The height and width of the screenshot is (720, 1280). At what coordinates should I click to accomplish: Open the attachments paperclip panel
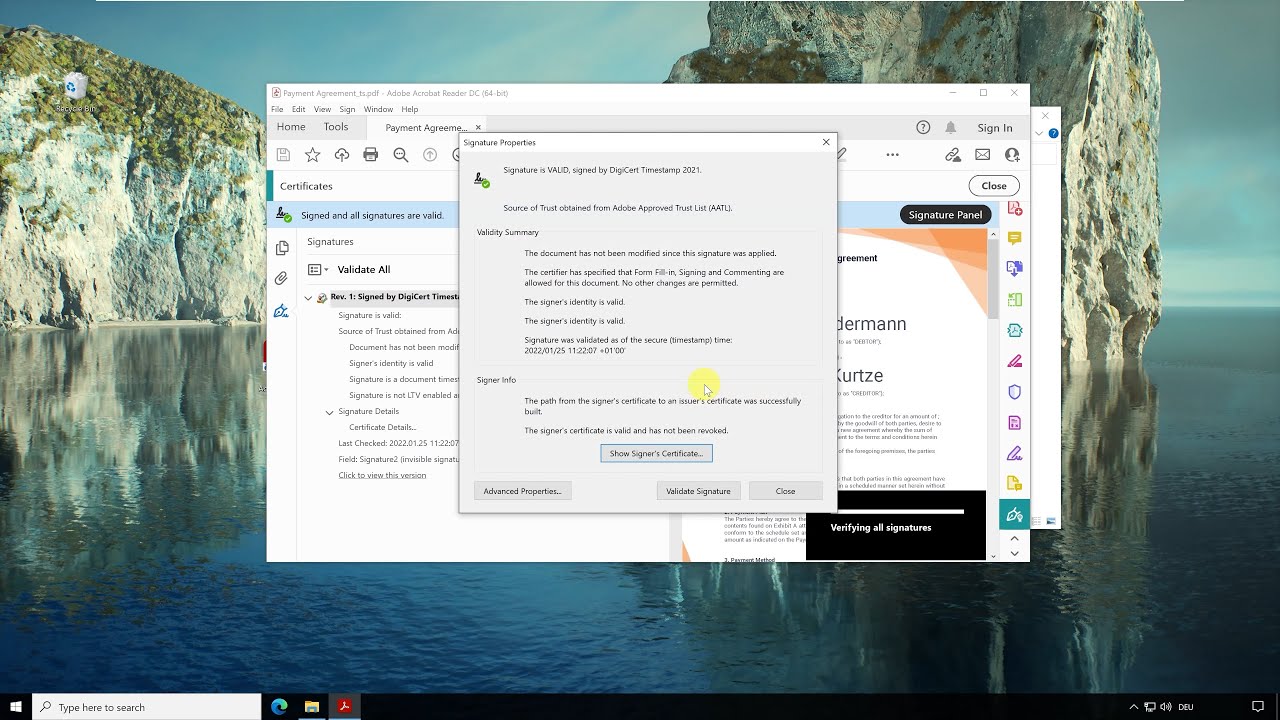pyautogui.click(x=282, y=279)
